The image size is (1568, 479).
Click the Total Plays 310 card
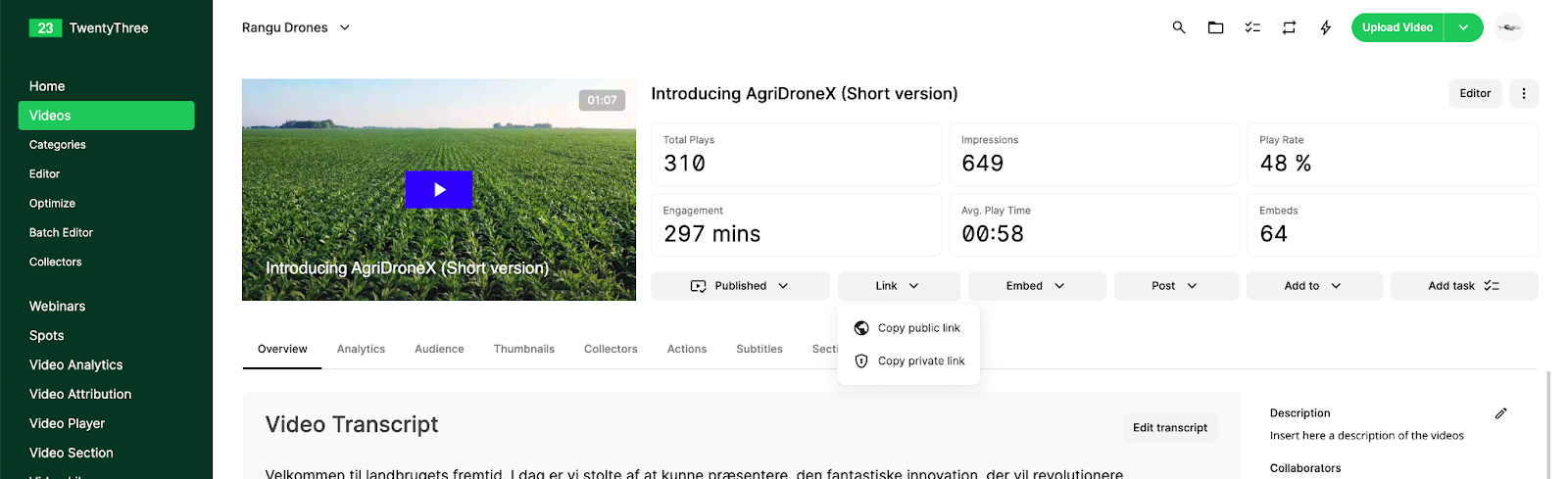click(797, 155)
